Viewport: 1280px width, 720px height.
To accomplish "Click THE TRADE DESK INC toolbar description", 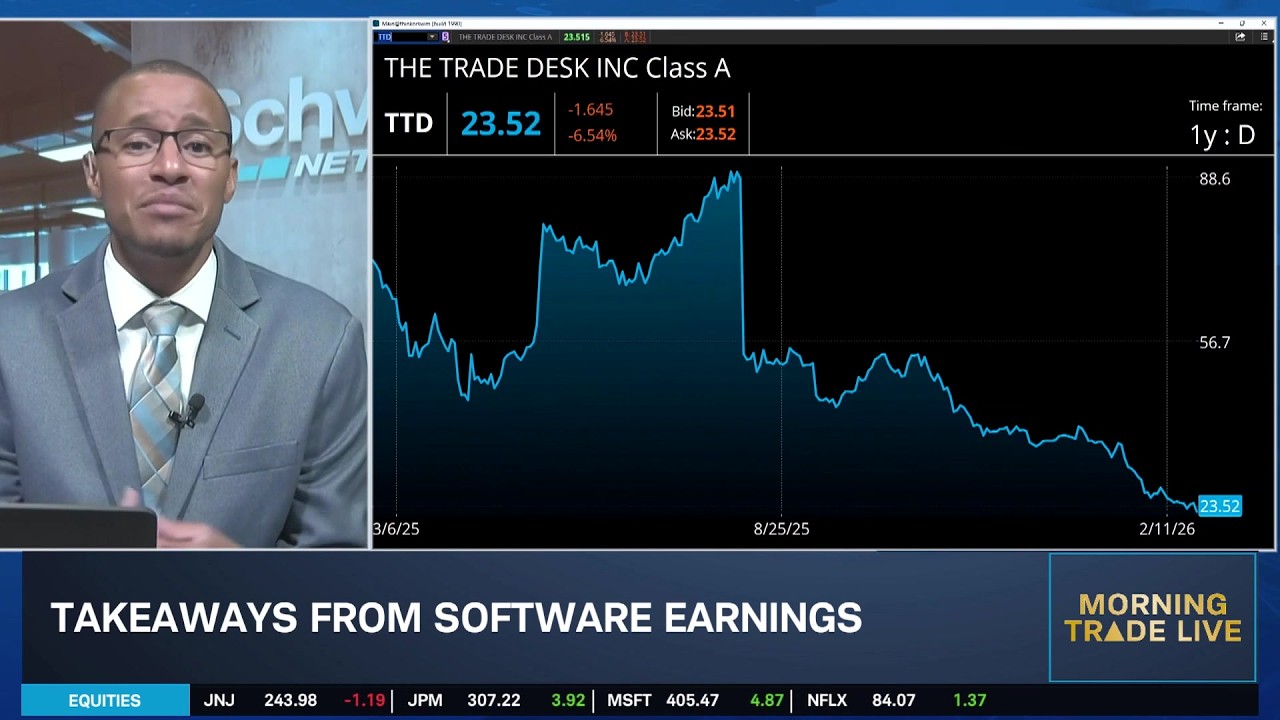I will (x=505, y=37).
